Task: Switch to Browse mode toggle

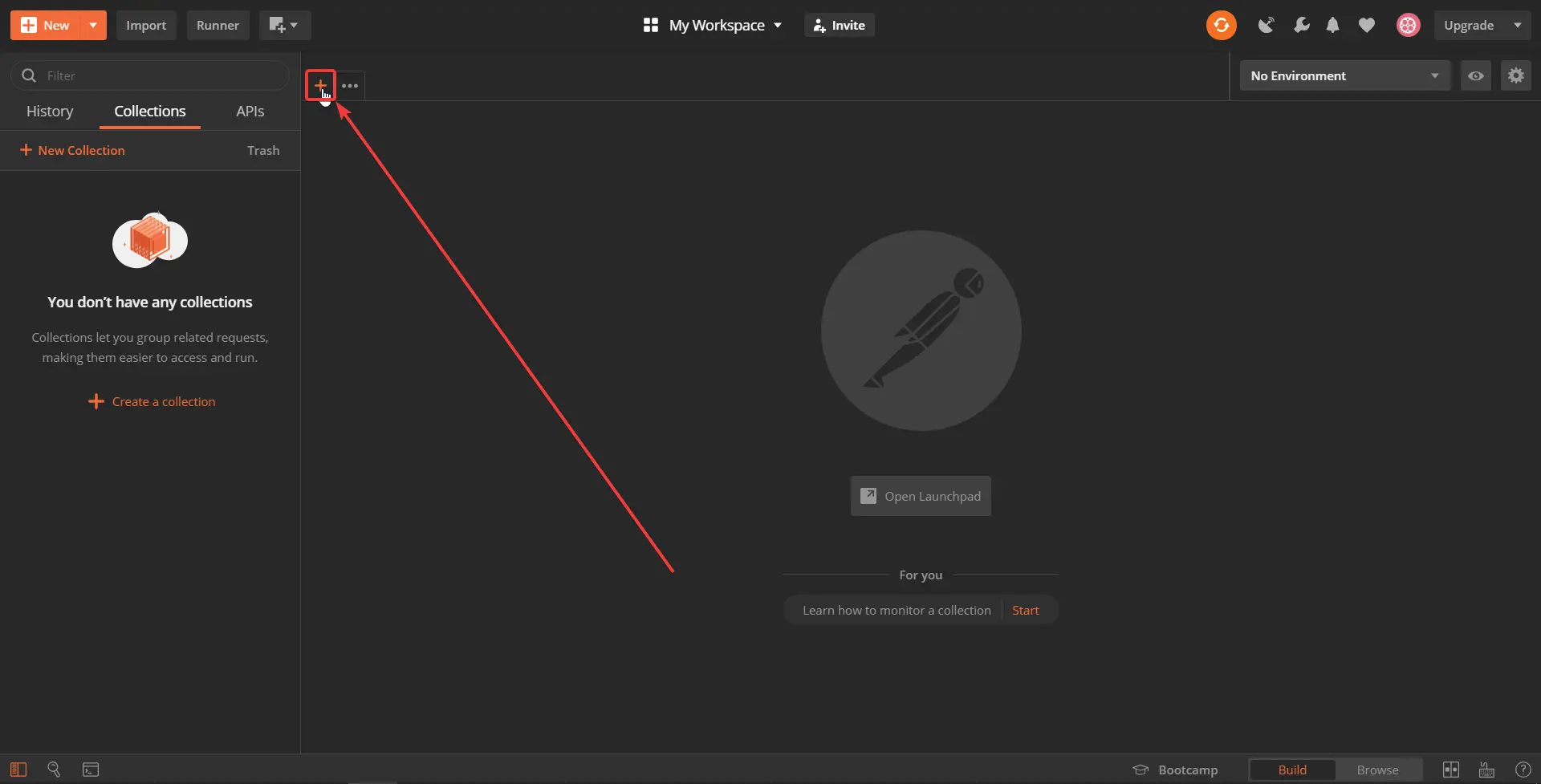Action: (x=1377, y=770)
